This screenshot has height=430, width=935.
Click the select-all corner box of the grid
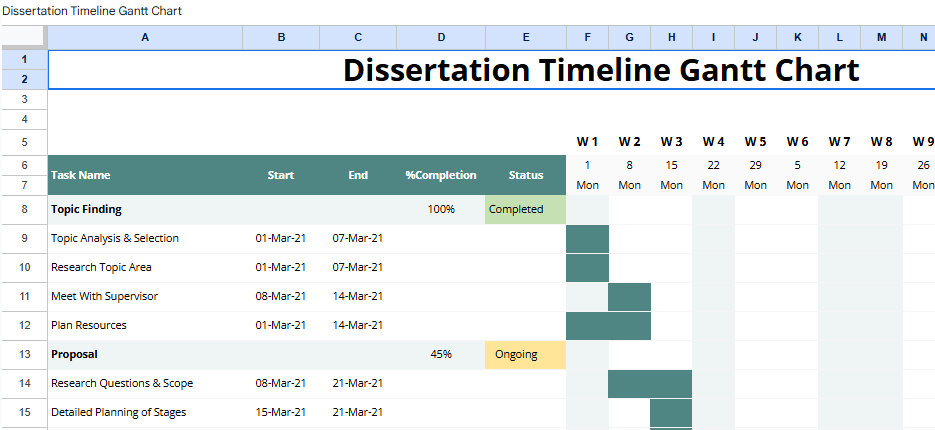pos(23,37)
